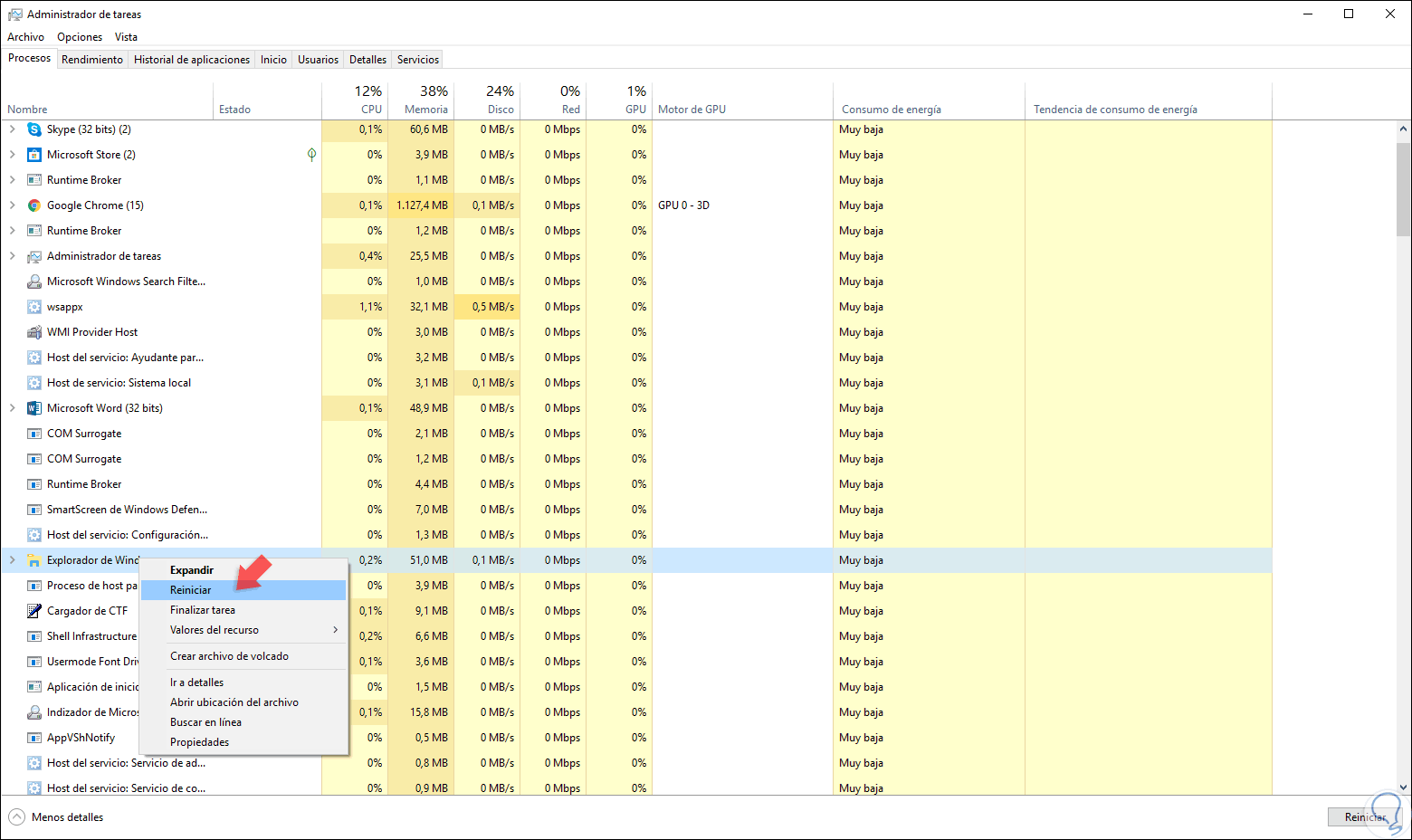Screen dimensions: 1412x840
Task: Expand the Google Chrome (15) process group
Action: [13, 205]
